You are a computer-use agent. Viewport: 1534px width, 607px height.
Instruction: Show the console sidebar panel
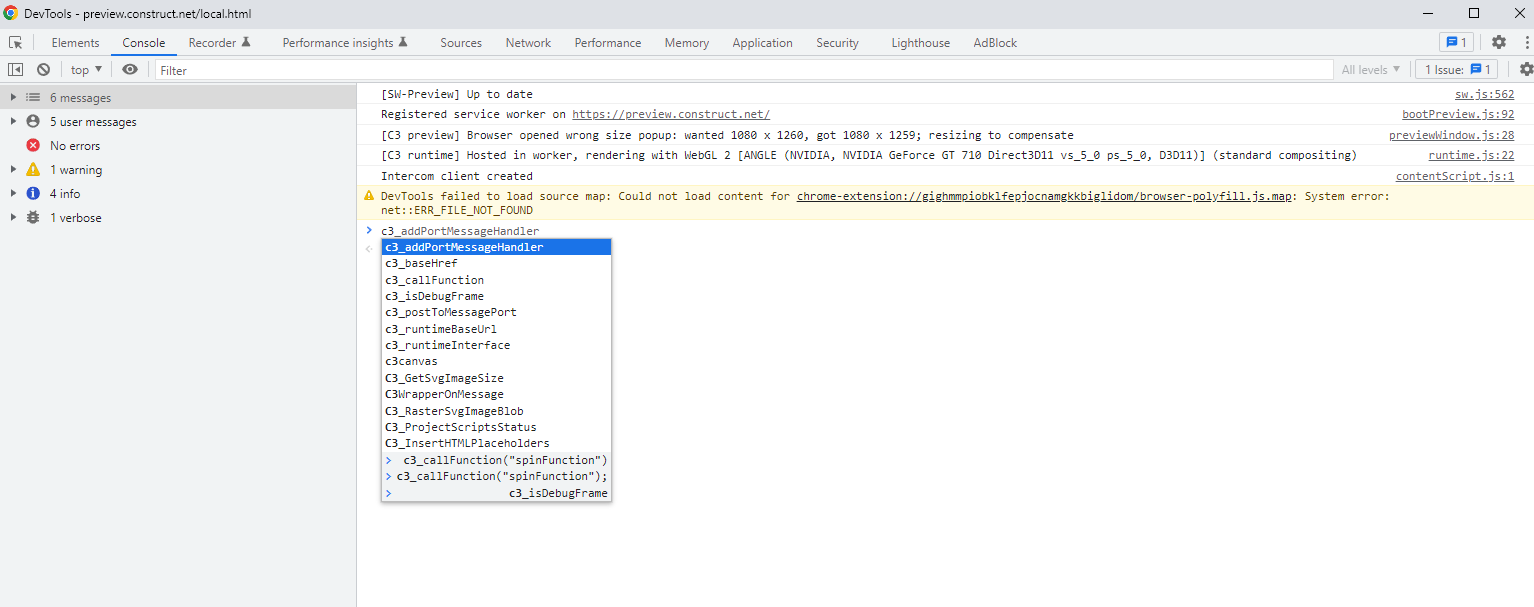coord(14,68)
